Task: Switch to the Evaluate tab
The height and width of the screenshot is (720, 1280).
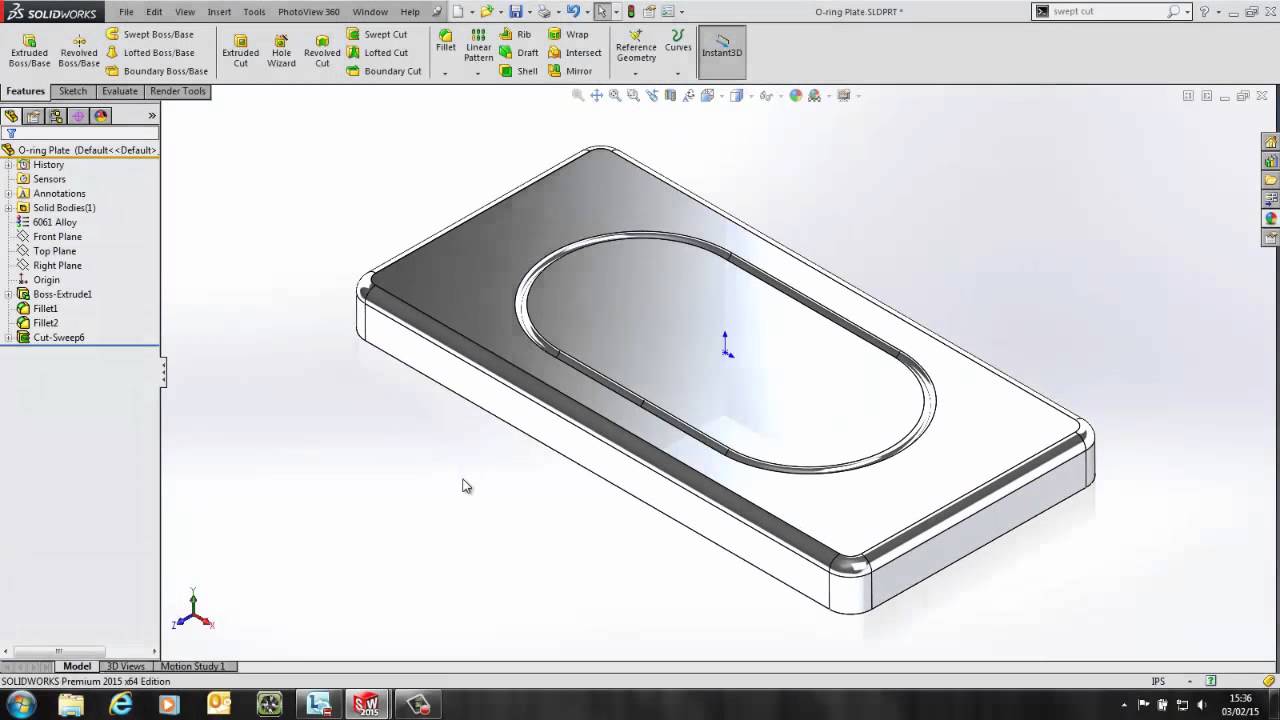Action: (x=120, y=91)
